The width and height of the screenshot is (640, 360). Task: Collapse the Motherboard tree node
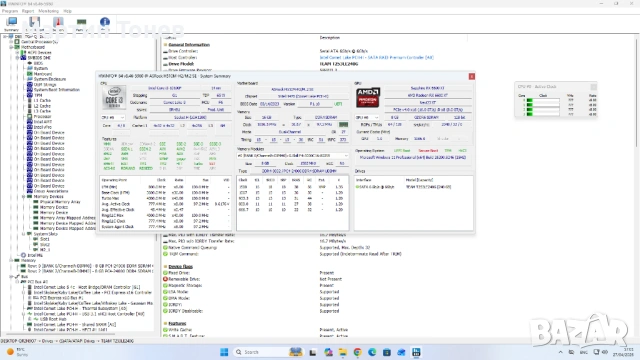pos(11,47)
